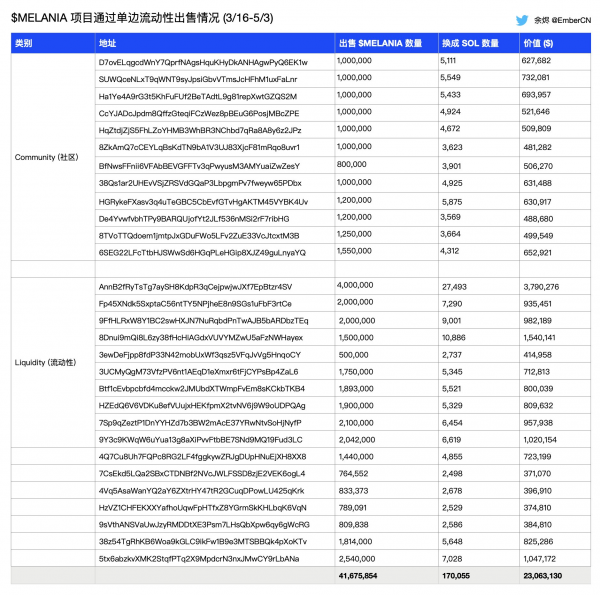
Task: Select address starting with CcYJADcJpdm8
Action: tap(199, 113)
